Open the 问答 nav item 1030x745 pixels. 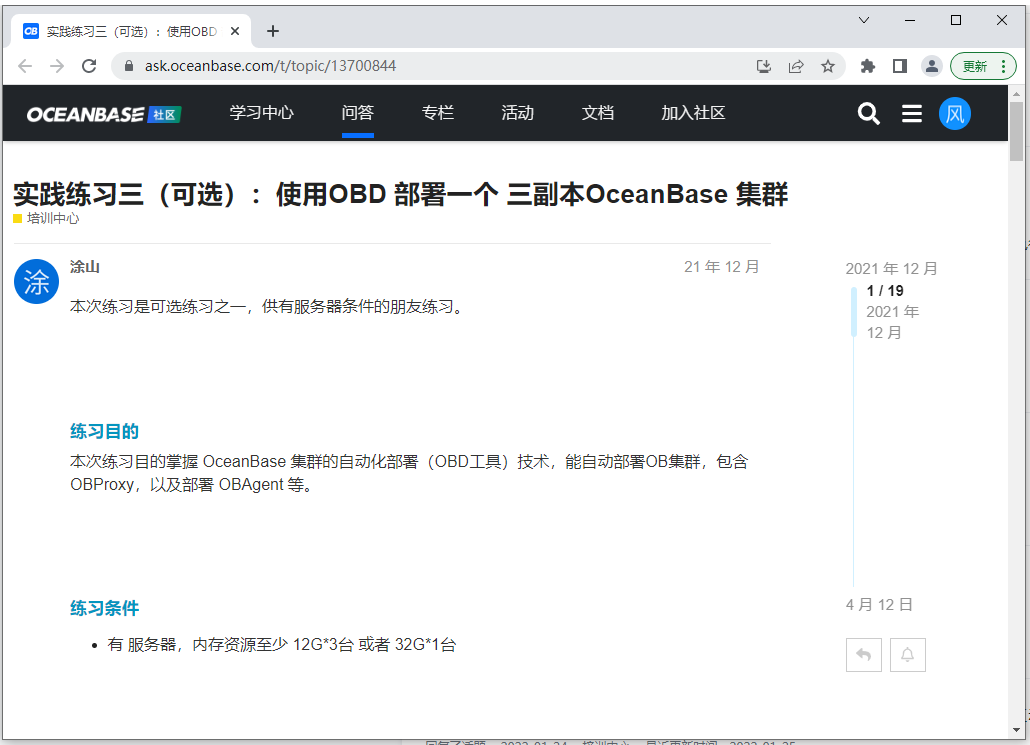click(x=357, y=113)
